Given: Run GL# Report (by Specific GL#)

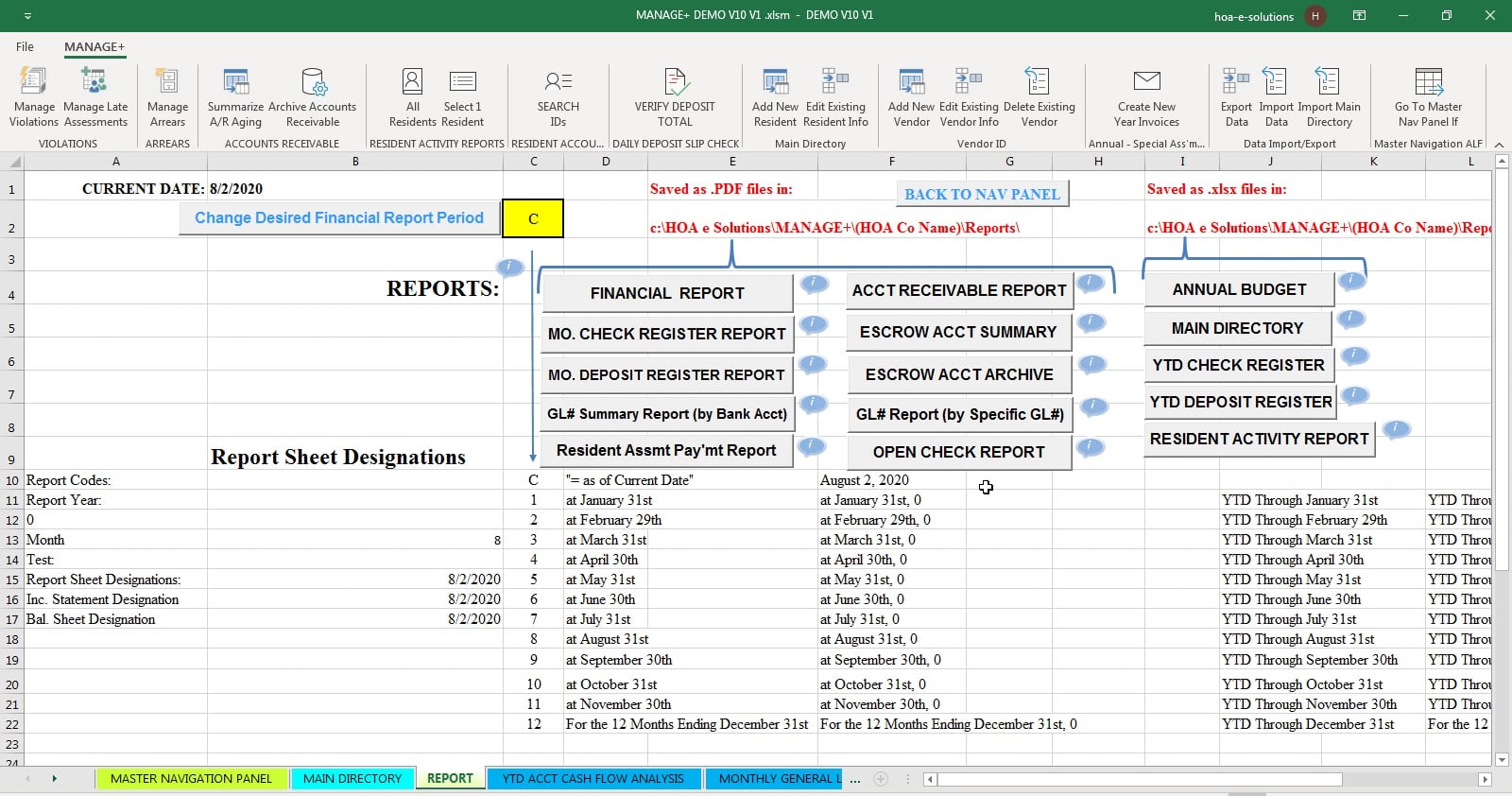Looking at the screenshot, I should pyautogui.click(x=959, y=415).
